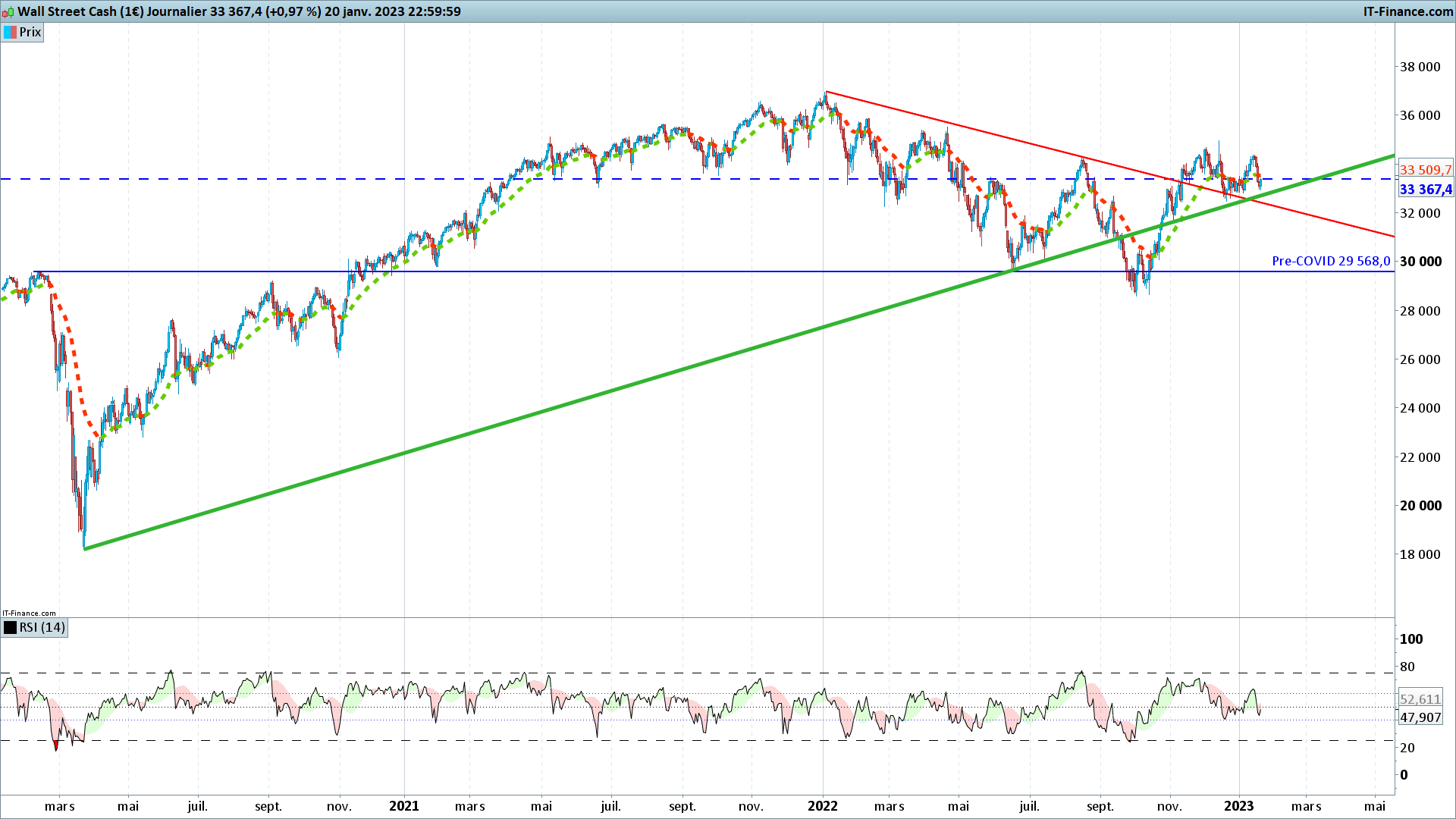Open the Prix indicator label
1456x819 pixels.
click(x=30, y=33)
